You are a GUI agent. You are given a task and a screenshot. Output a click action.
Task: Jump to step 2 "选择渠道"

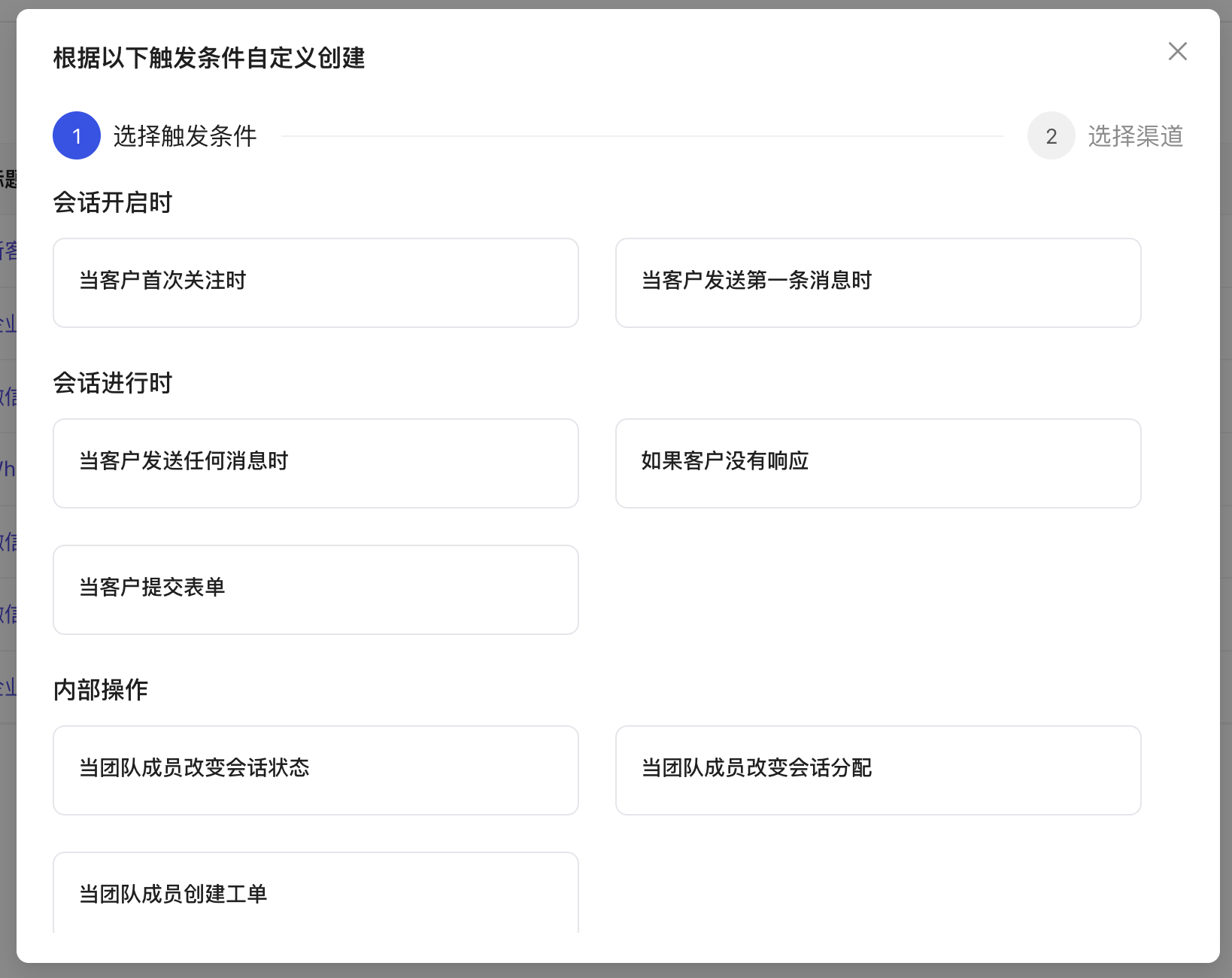coord(1051,135)
